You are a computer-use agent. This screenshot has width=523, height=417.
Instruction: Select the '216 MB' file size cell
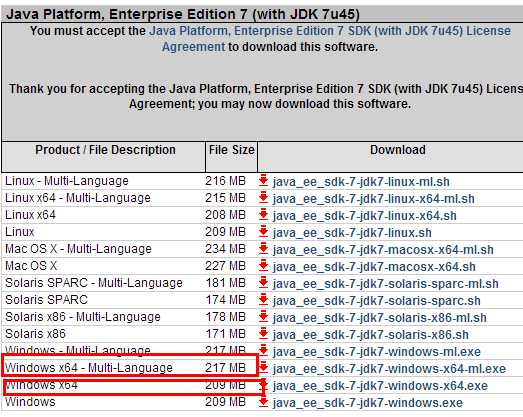tap(225, 181)
